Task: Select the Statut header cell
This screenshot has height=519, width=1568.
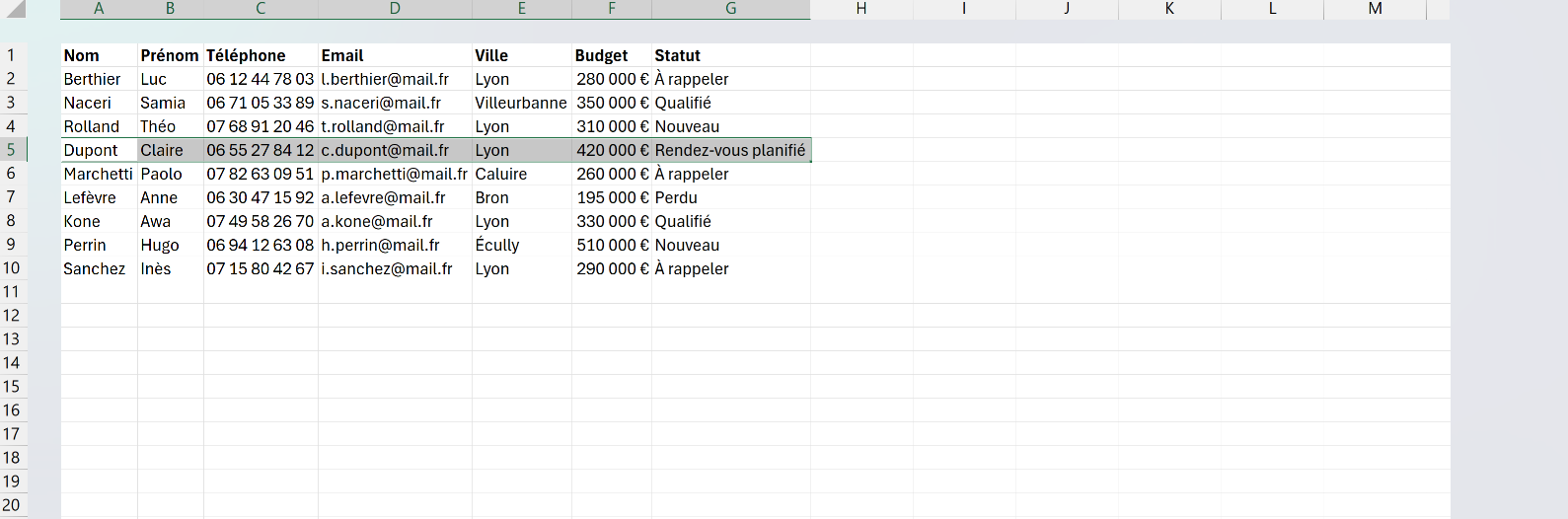Action: pyautogui.click(x=731, y=55)
